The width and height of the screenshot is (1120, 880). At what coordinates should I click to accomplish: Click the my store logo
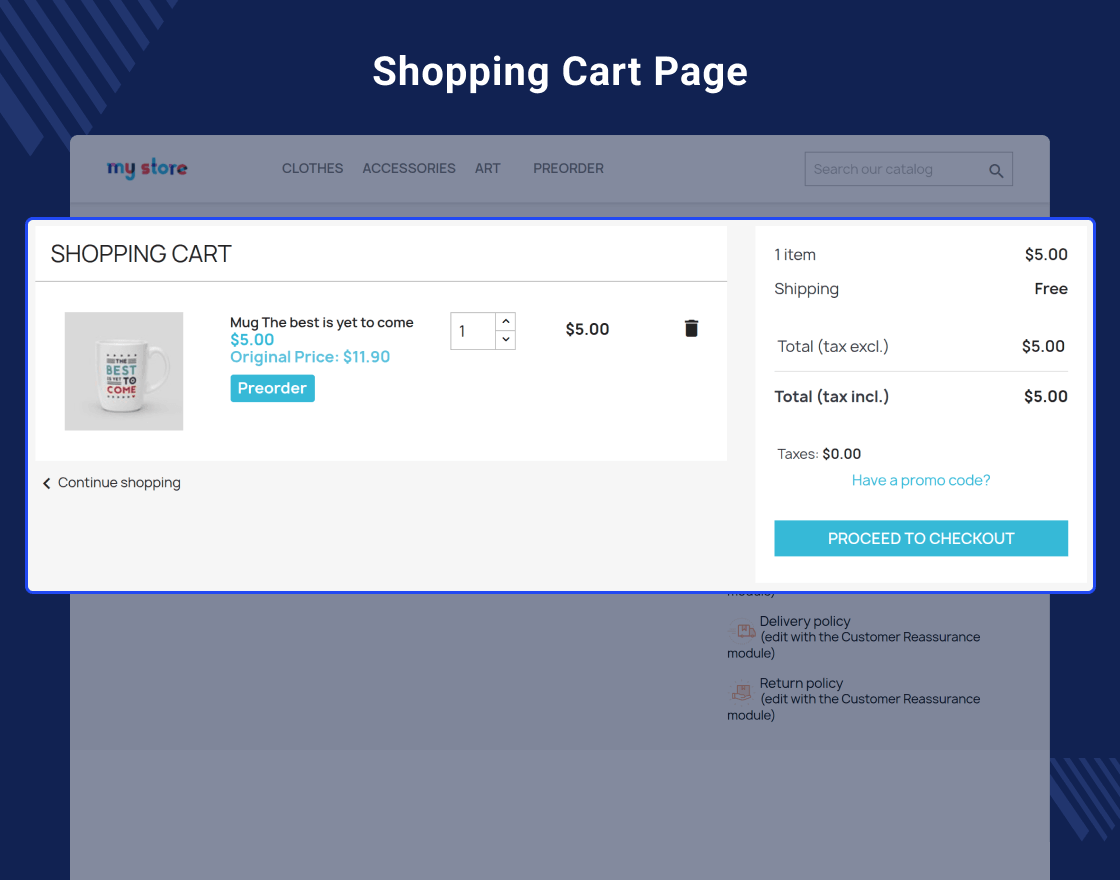pos(147,169)
